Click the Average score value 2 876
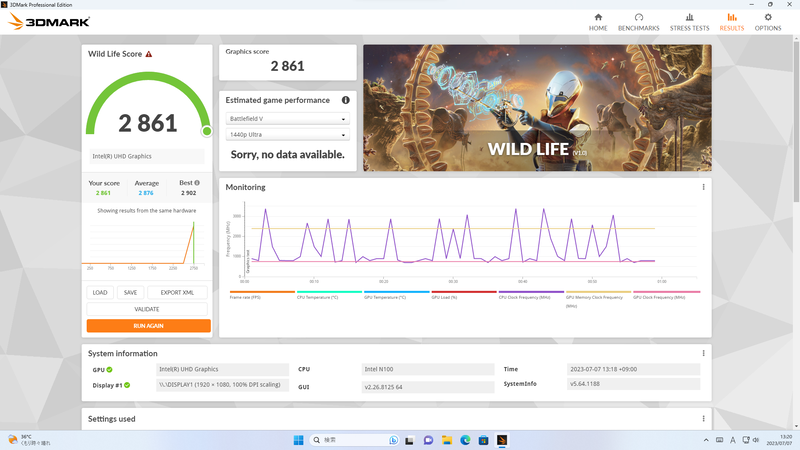 point(146,193)
